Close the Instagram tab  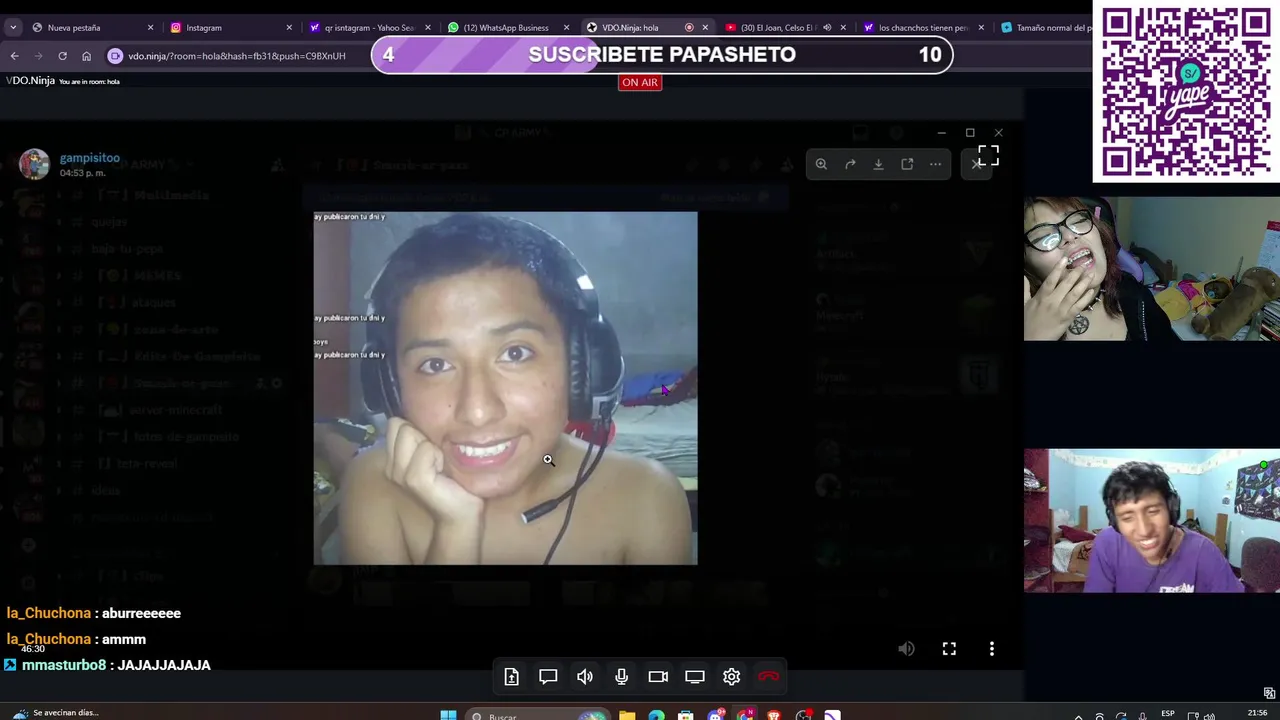[x=289, y=28]
